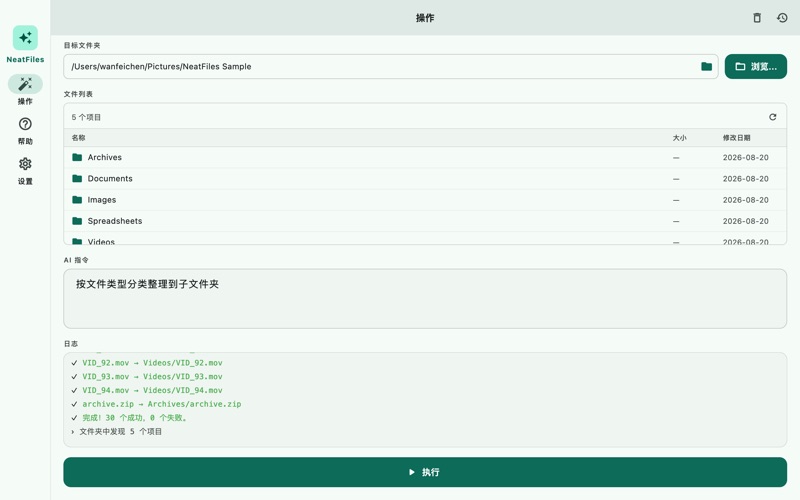Click the trash clear icon in header
The height and width of the screenshot is (500, 800).
coord(757,18)
